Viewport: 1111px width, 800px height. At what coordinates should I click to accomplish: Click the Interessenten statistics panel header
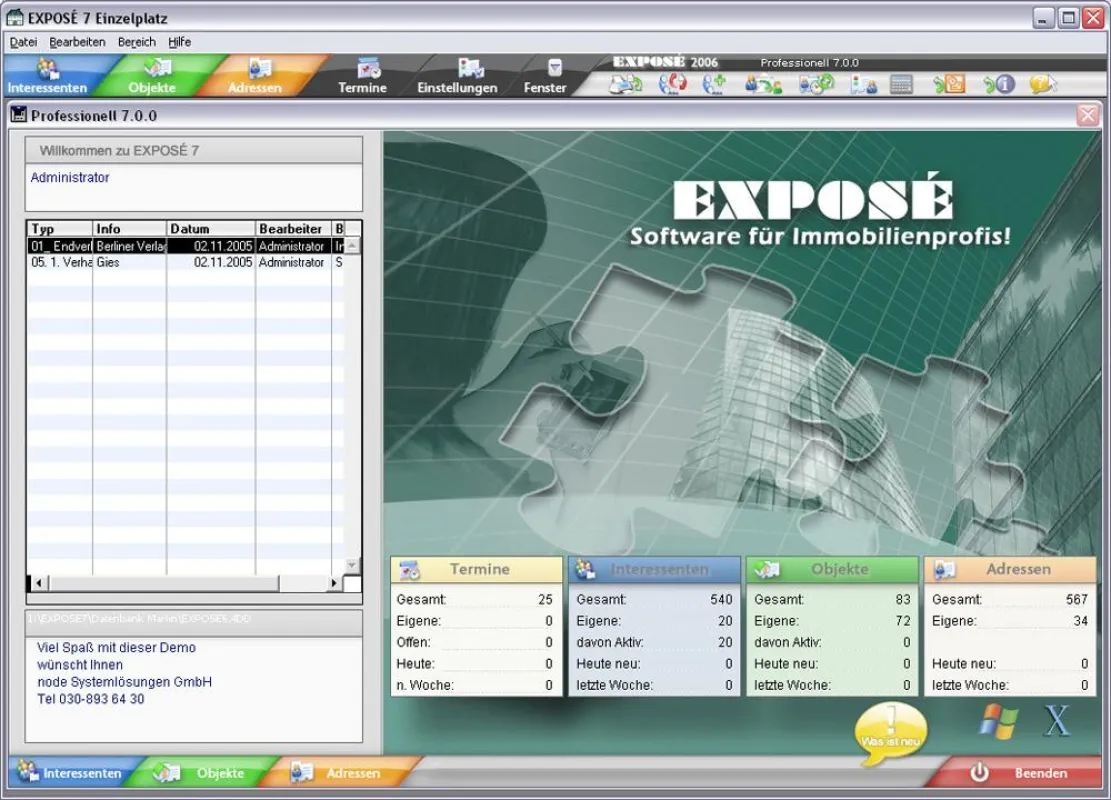point(654,569)
